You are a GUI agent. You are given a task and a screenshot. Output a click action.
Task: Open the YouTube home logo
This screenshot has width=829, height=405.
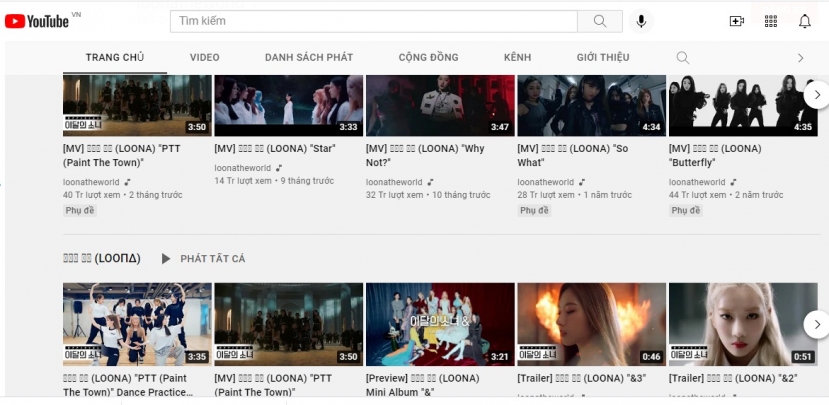37,21
